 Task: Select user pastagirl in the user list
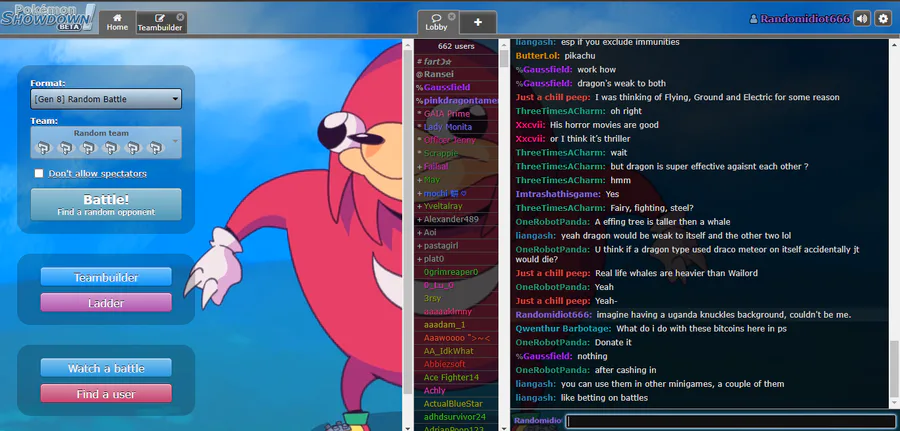(x=456, y=246)
